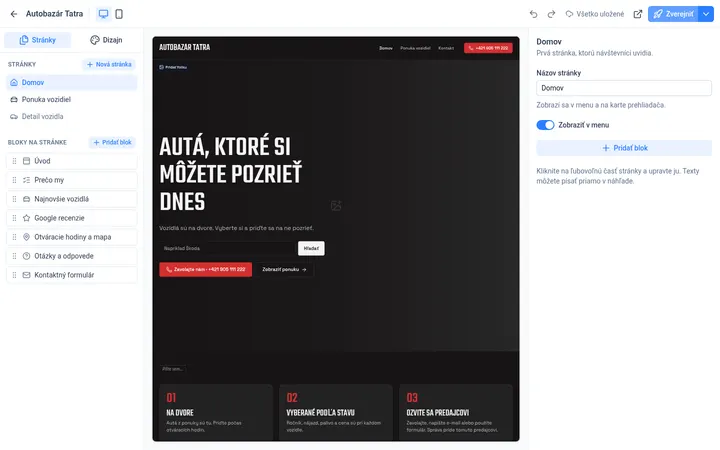Grab the drag handle of Najnovšie vozidlá block
This screenshot has height=450, width=720.
(14, 199)
